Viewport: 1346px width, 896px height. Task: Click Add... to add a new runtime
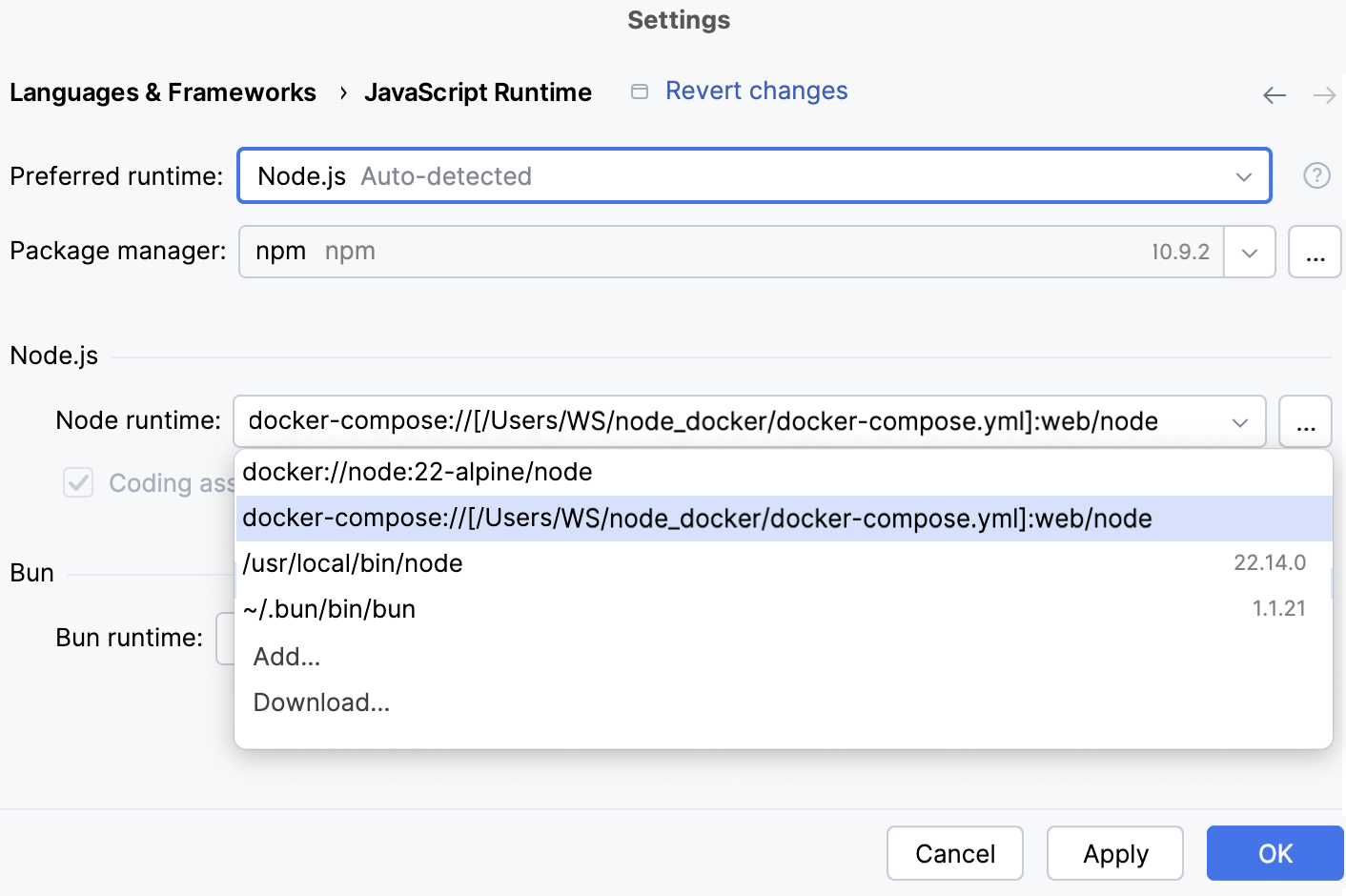[286, 656]
